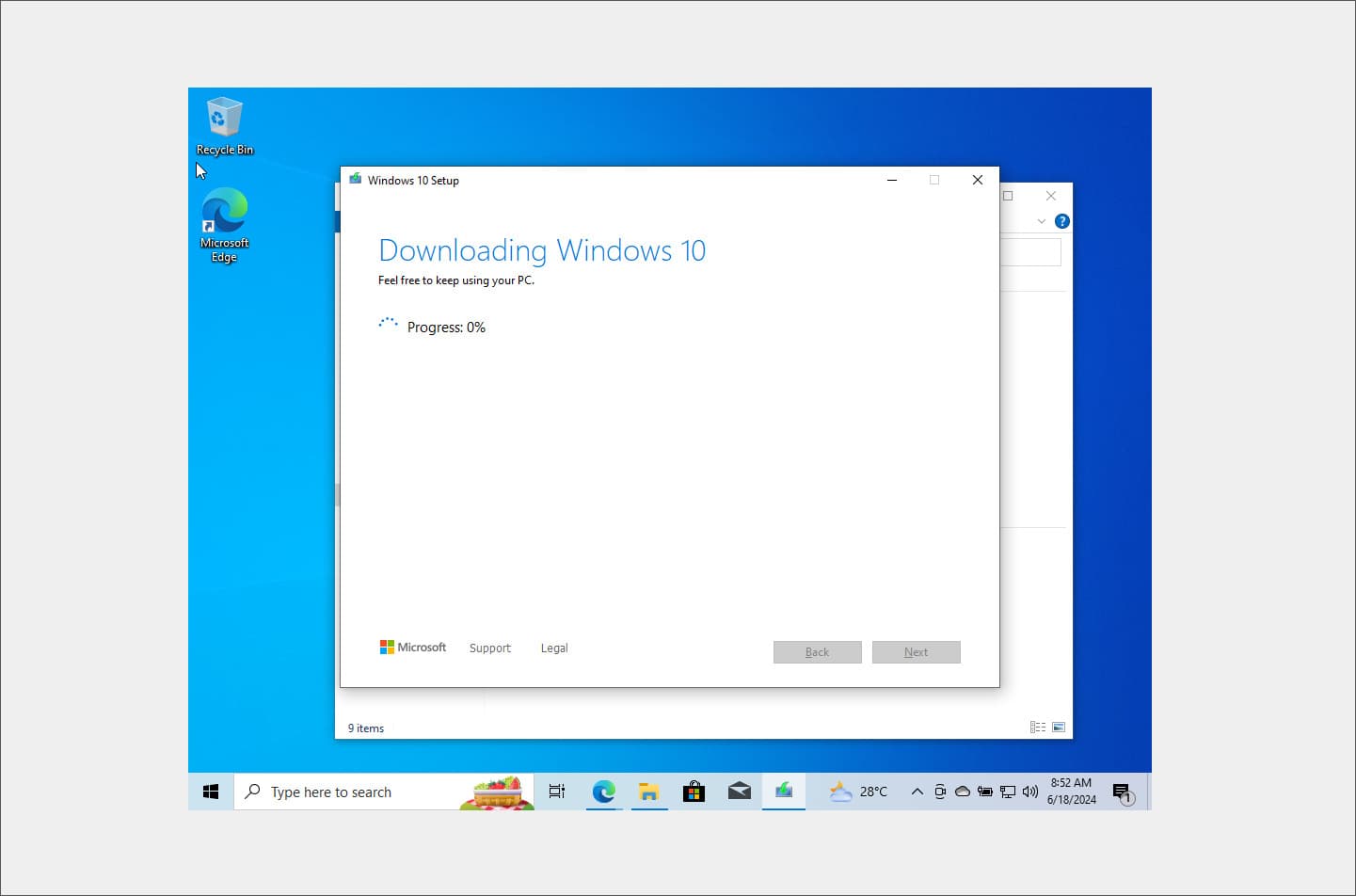
Task: Click the '9 items' status text
Action: [366, 728]
